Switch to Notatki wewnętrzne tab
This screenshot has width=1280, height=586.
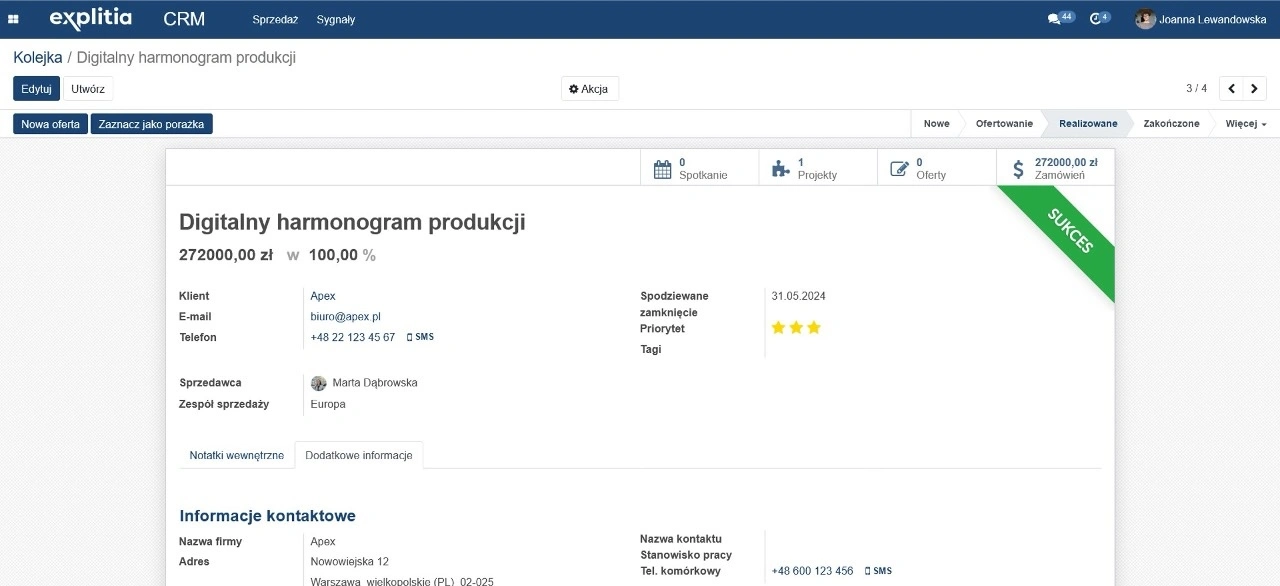237,455
